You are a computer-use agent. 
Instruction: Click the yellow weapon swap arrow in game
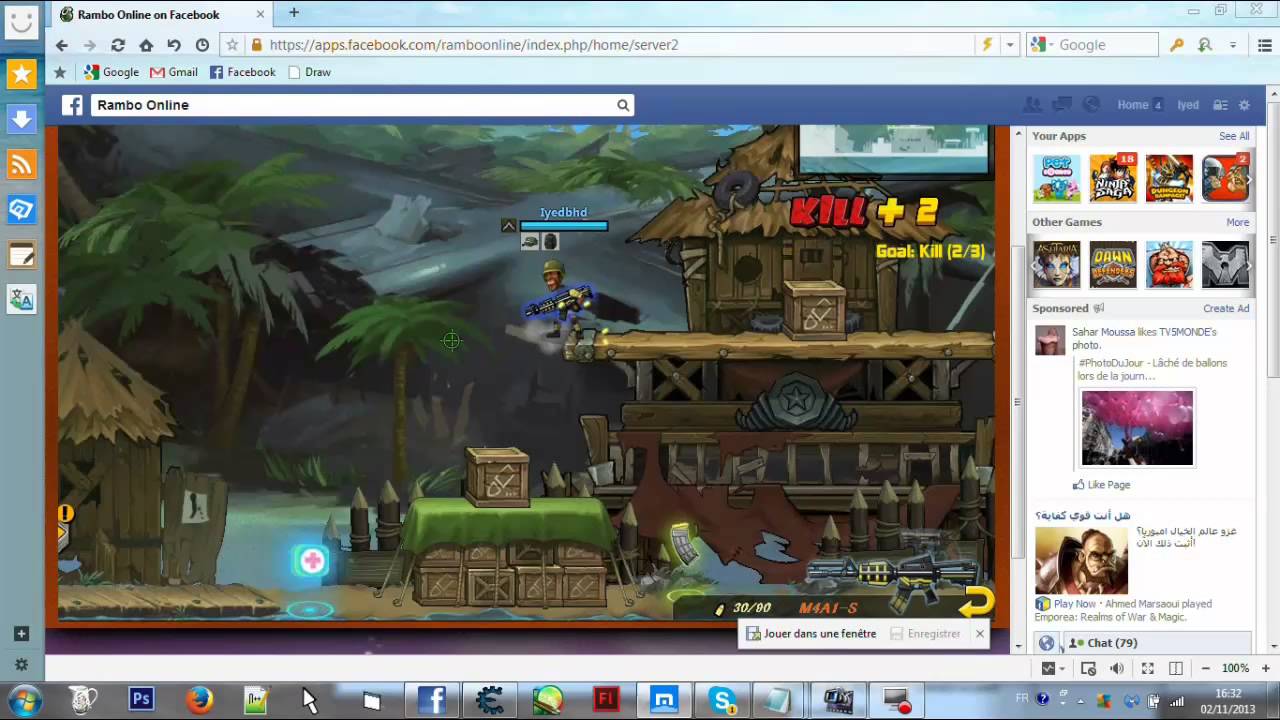pyautogui.click(x=977, y=601)
